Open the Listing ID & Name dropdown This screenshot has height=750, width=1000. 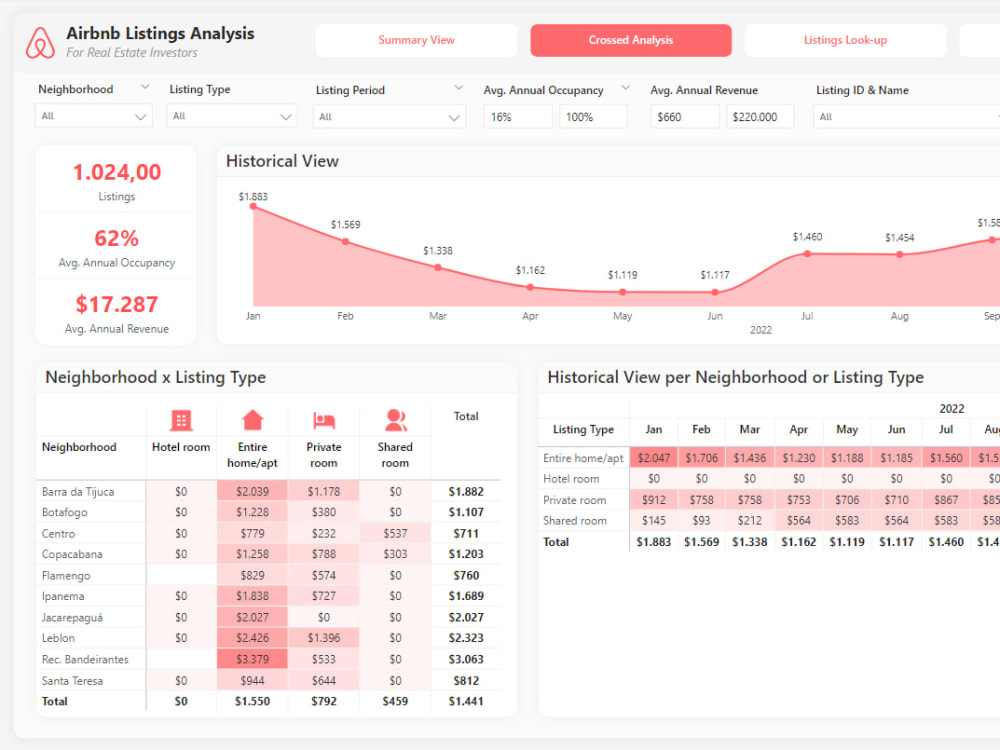click(x=904, y=115)
